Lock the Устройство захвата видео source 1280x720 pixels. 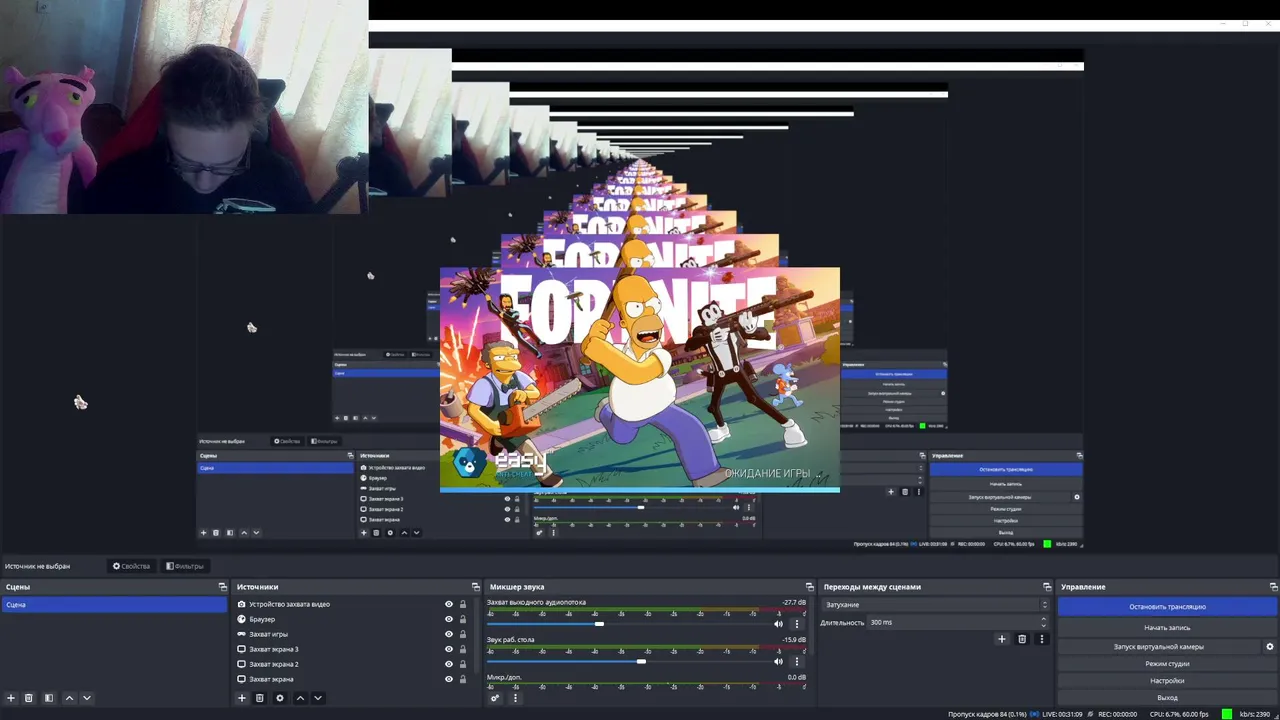[463, 604]
